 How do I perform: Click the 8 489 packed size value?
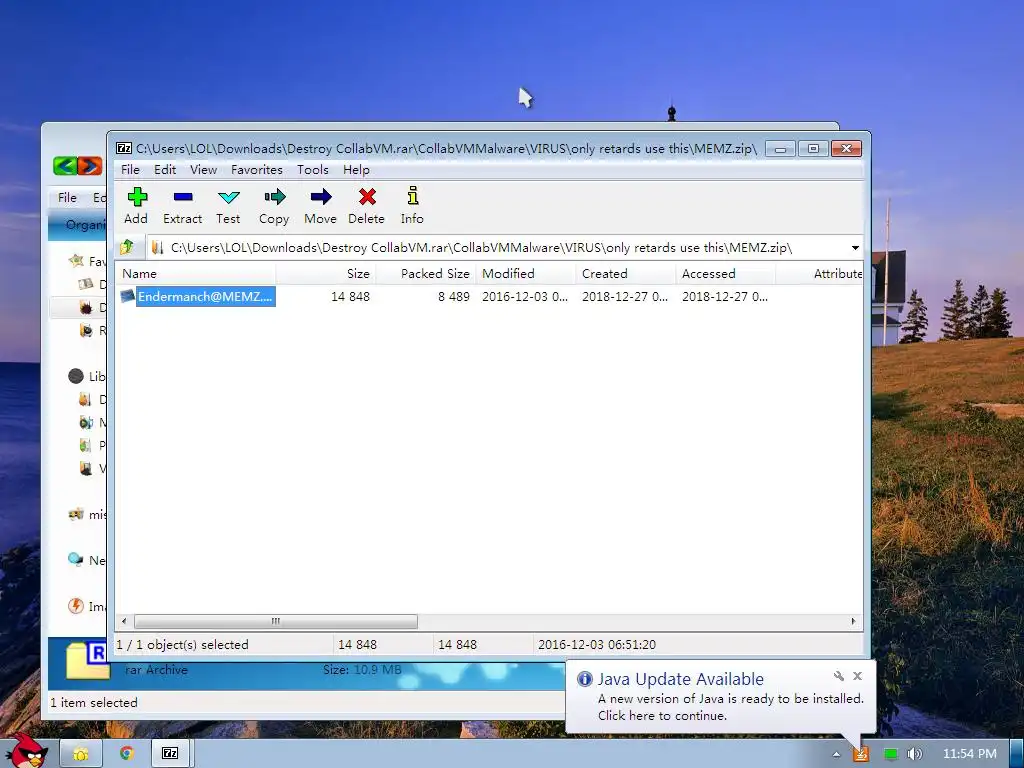coord(454,296)
